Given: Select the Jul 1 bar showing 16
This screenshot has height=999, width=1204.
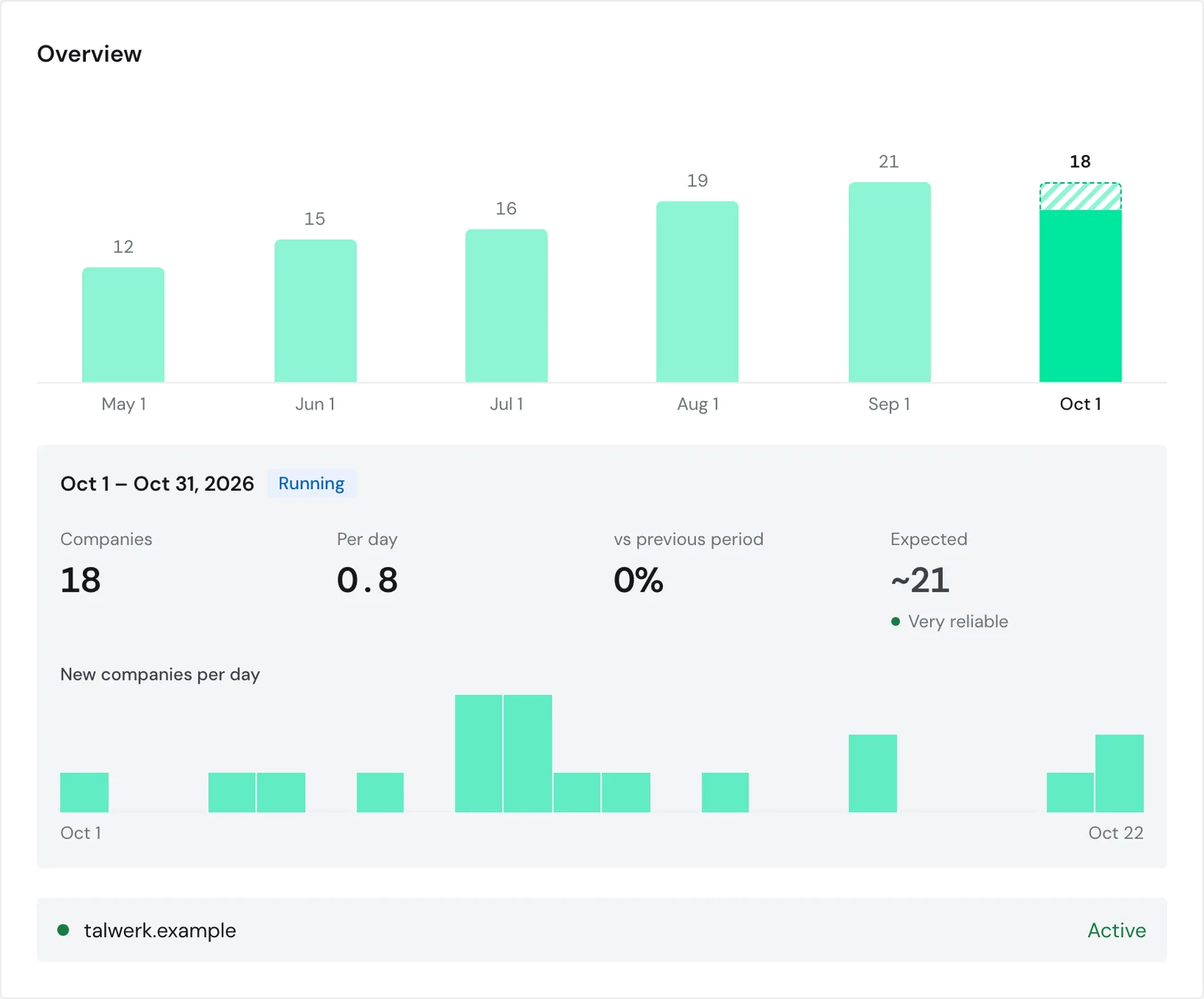Looking at the screenshot, I should (506, 306).
